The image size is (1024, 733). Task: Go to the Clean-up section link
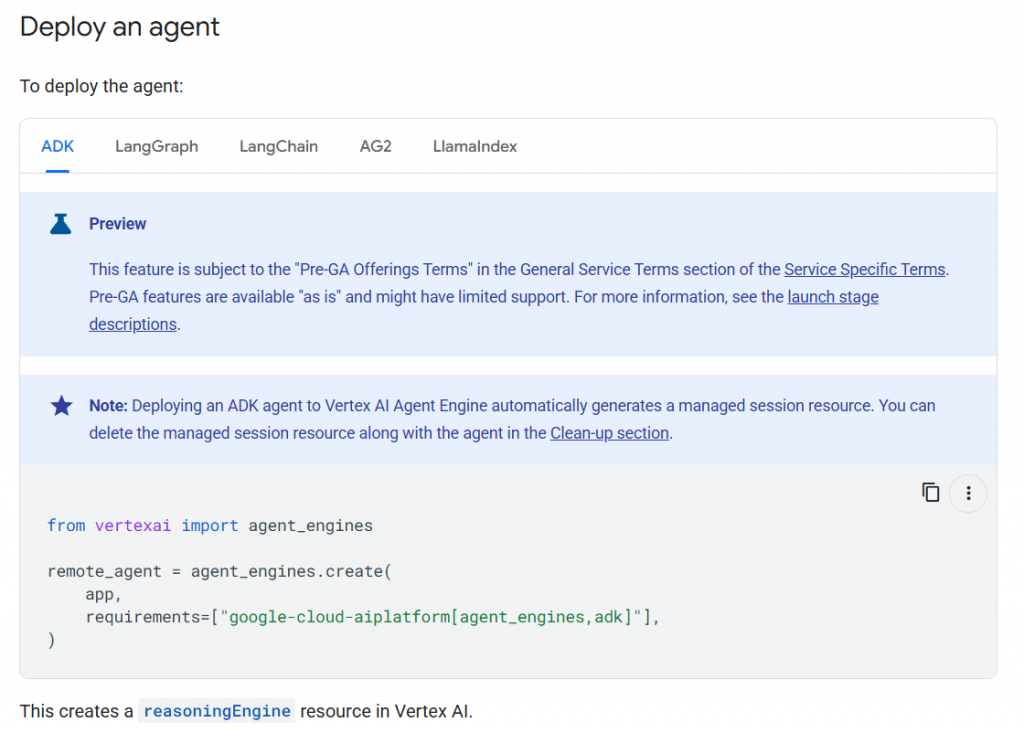[609, 433]
